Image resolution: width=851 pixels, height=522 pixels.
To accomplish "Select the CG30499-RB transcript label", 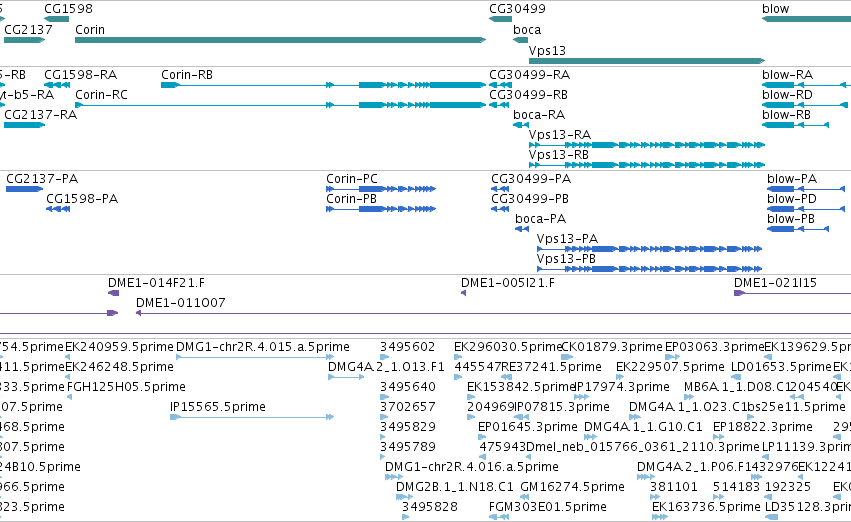I will coord(529,94).
